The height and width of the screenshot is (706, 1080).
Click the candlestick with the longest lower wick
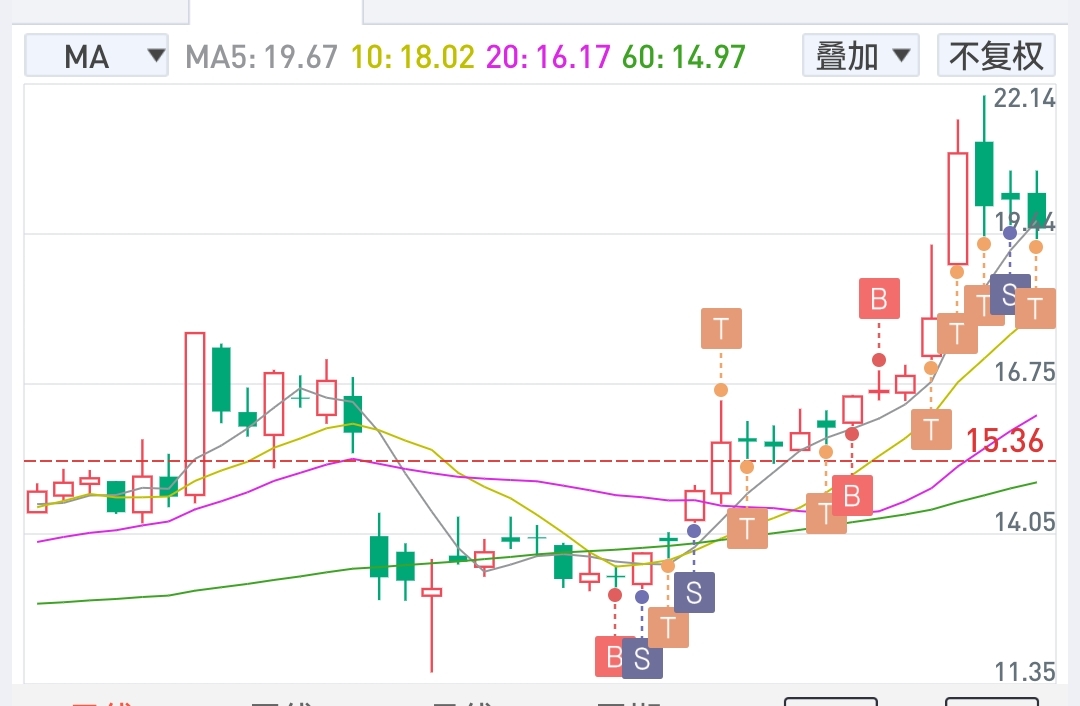click(432, 615)
